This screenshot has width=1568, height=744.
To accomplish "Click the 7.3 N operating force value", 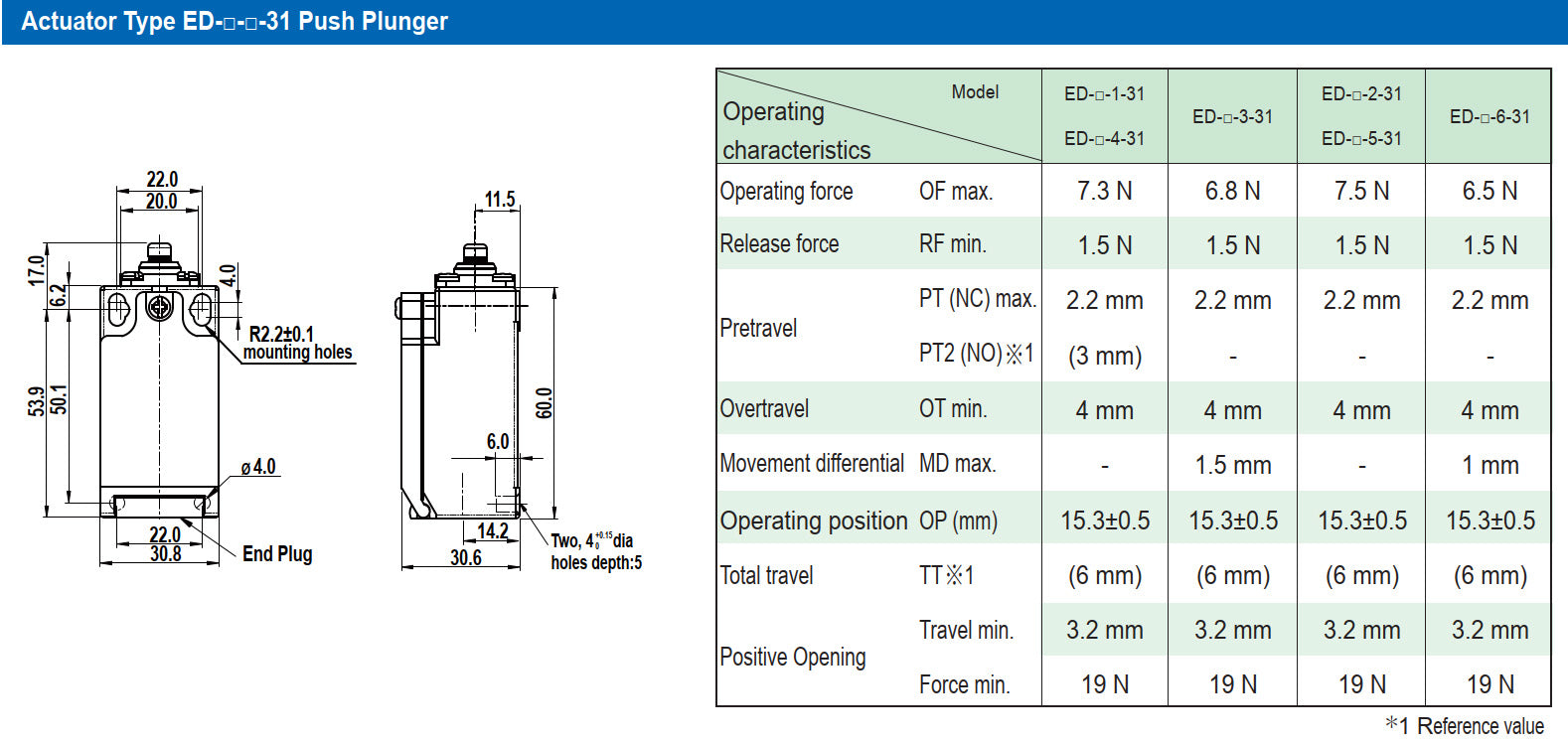I will coord(1104,191).
